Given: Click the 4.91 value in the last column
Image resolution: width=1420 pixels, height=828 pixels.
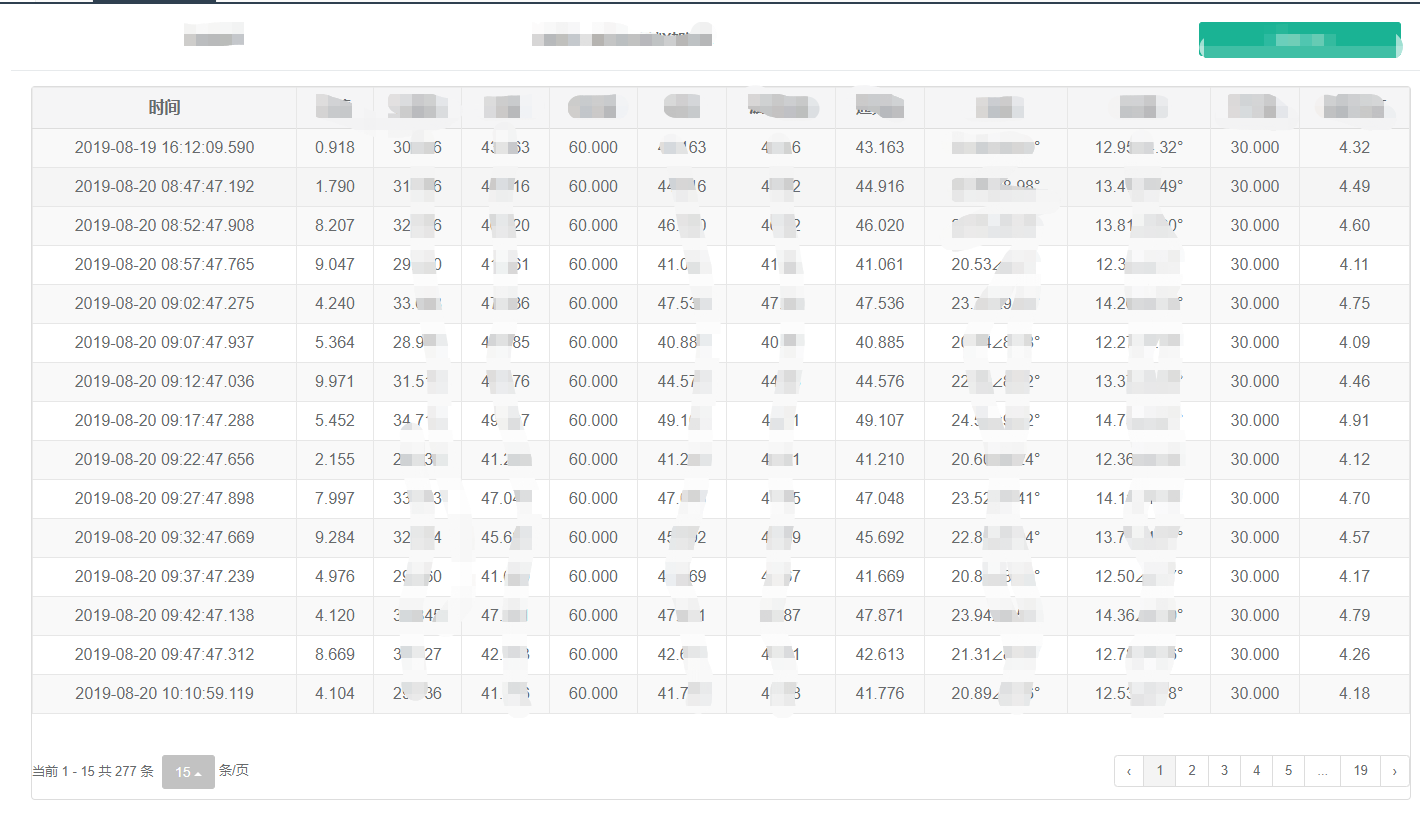Looking at the screenshot, I should point(1354,420).
